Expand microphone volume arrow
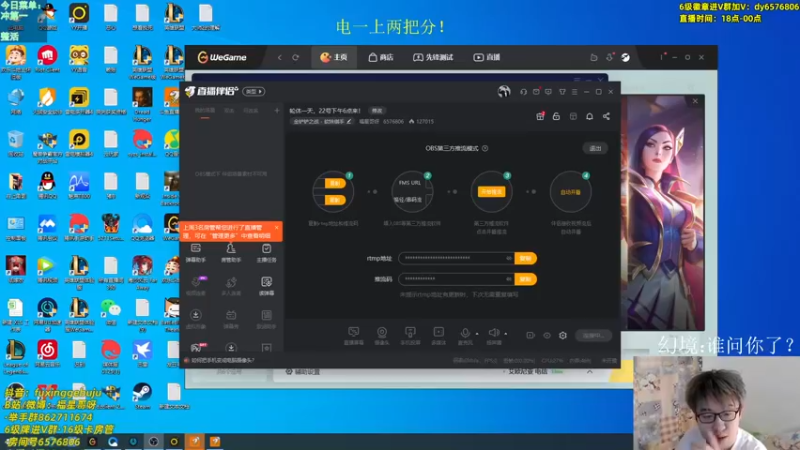This screenshot has width=800, height=450. (x=477, y=334)
